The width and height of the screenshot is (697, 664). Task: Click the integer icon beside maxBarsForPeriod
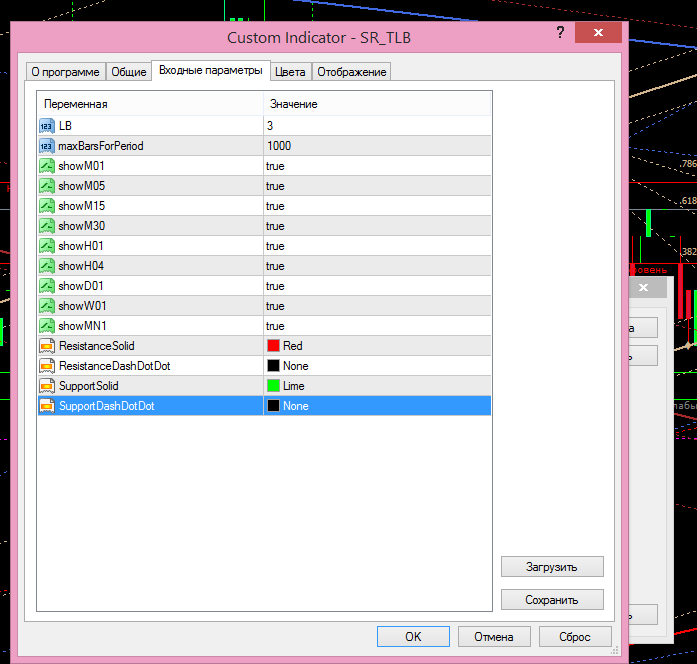click(x=47, y=146)
